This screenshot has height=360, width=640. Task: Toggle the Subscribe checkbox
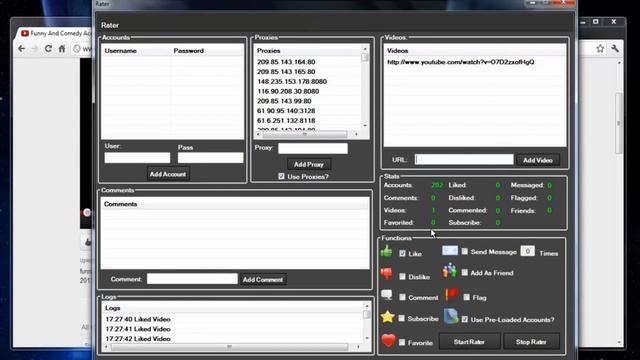(402, 318)
